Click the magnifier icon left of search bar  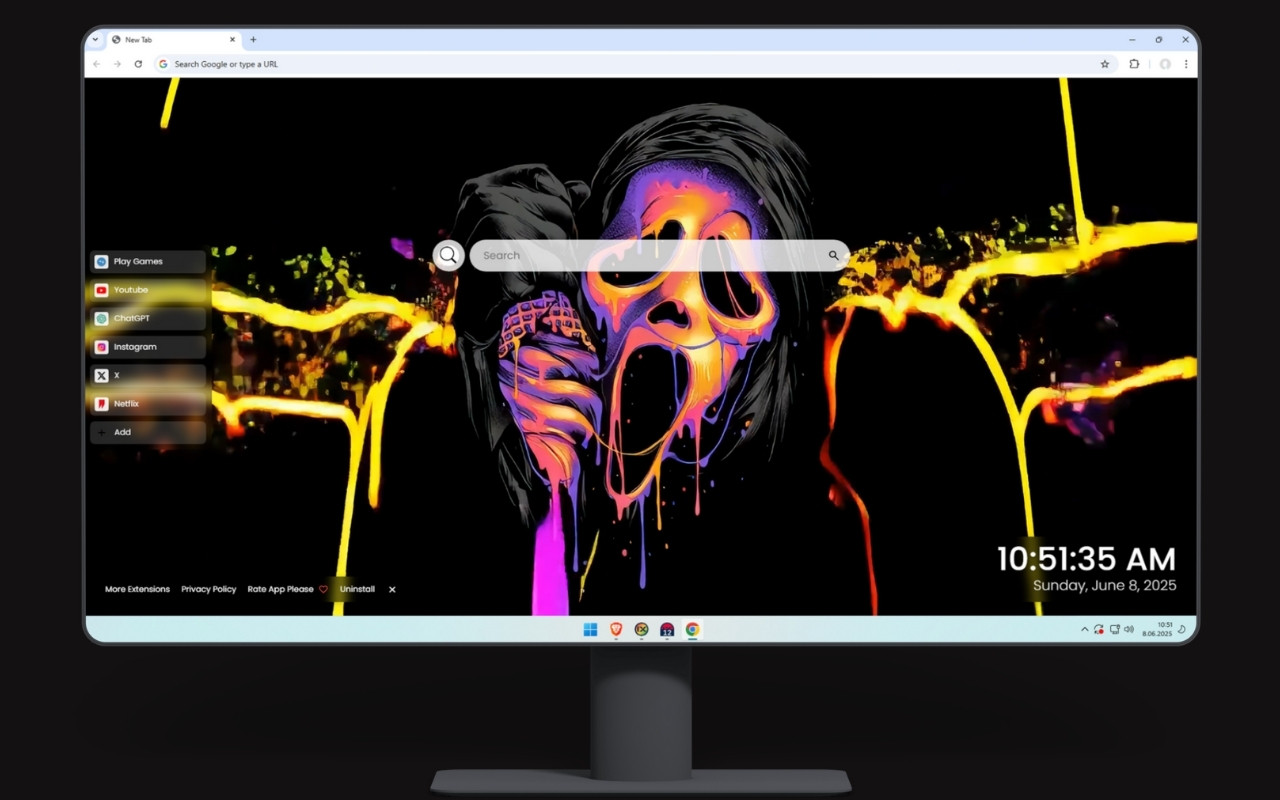pos(448,255)
